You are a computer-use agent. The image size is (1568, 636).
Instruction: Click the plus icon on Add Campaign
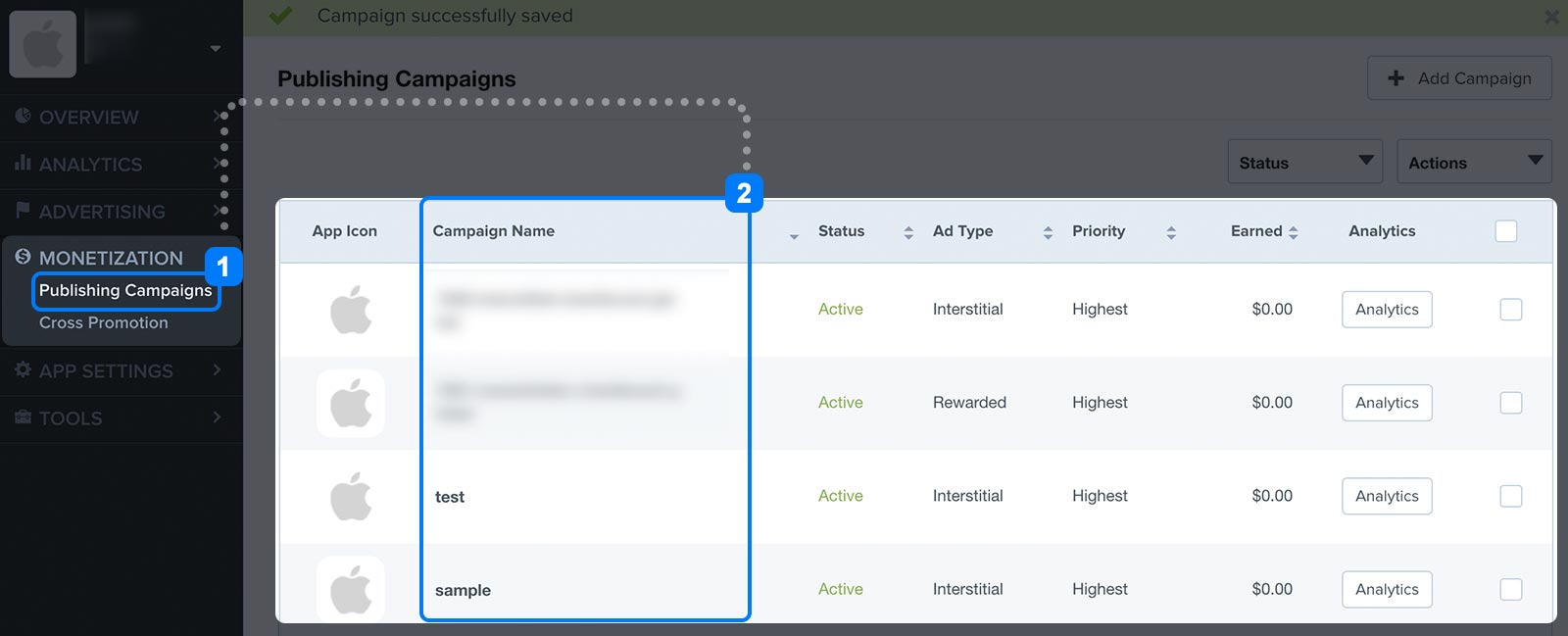1396,77
